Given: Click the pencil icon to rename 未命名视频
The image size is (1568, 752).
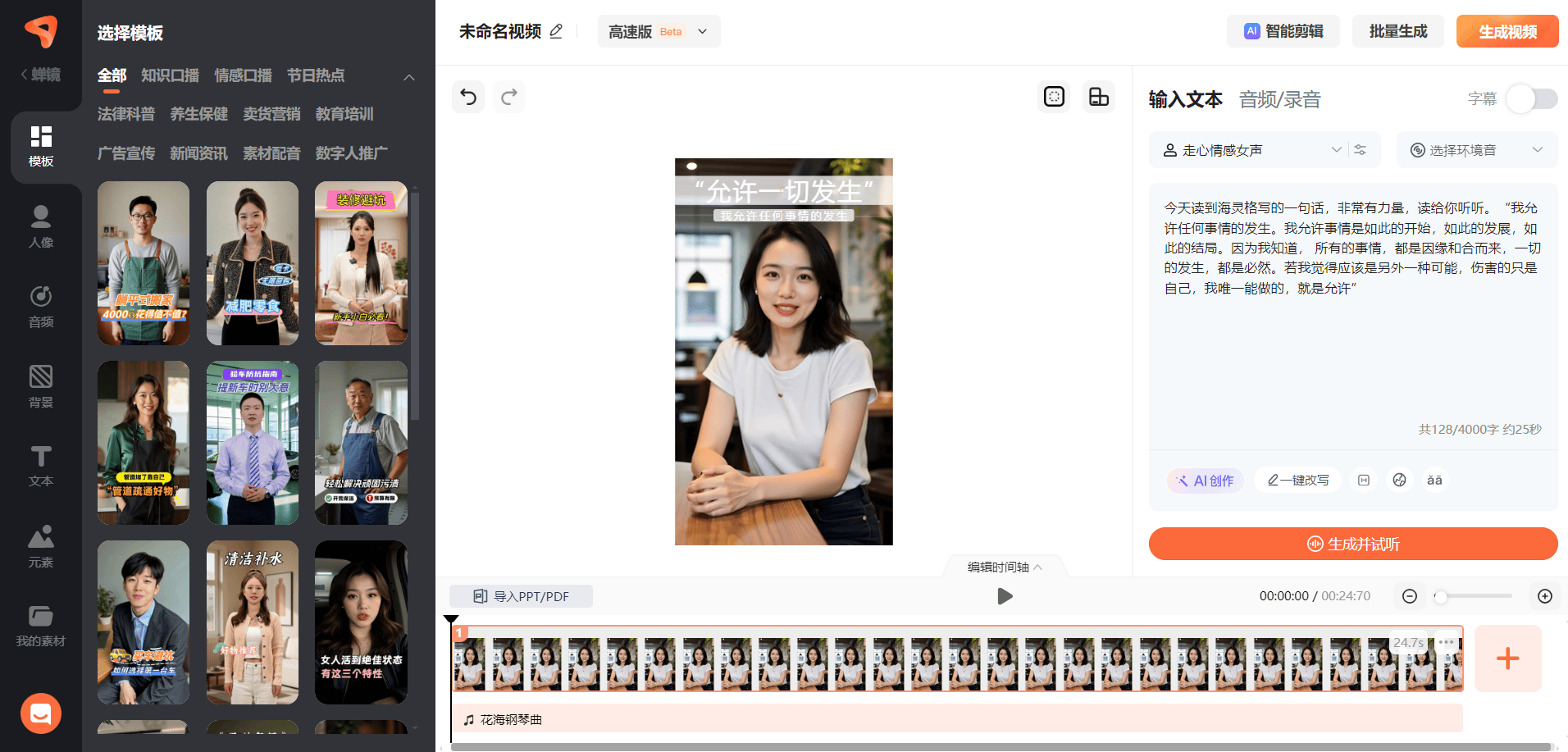Looking at the screenshot, I should 556,31.
